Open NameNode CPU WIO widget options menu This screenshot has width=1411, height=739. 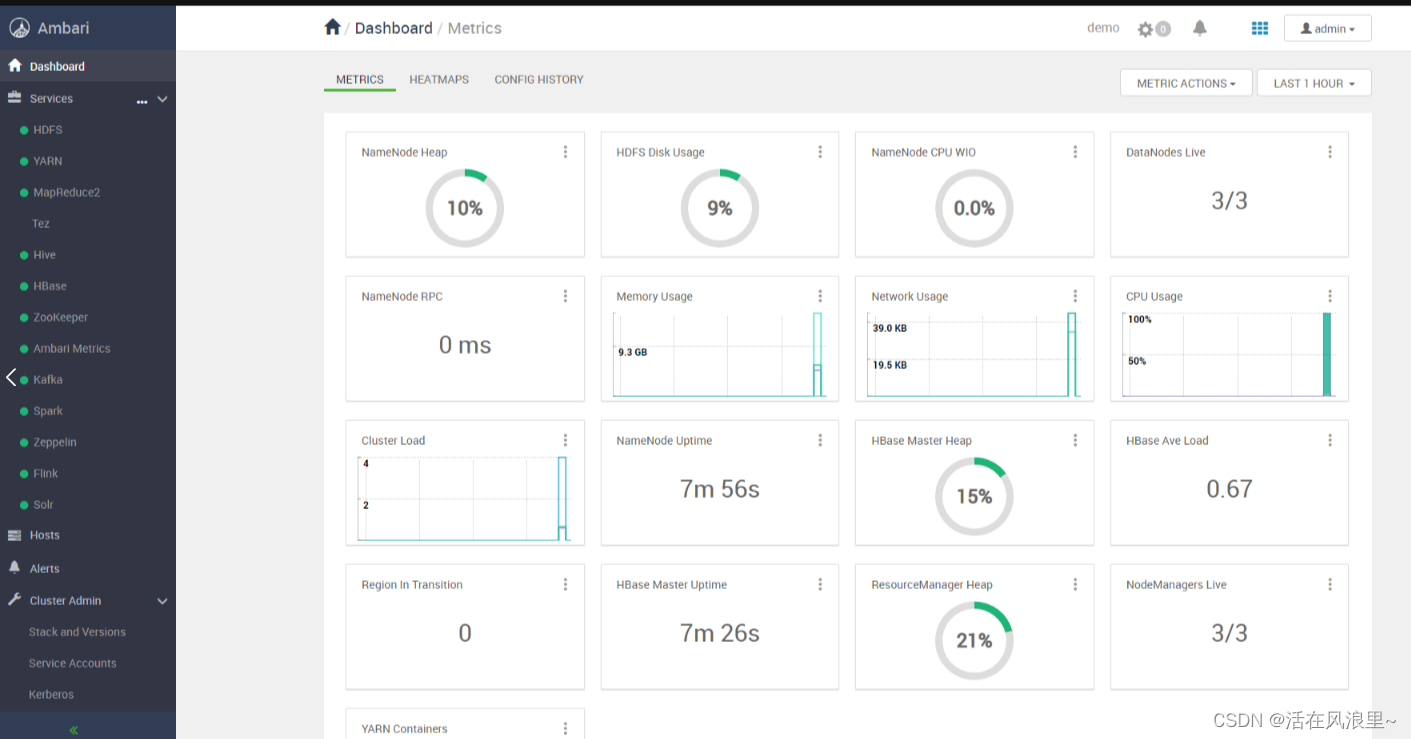pos(1075,152)
